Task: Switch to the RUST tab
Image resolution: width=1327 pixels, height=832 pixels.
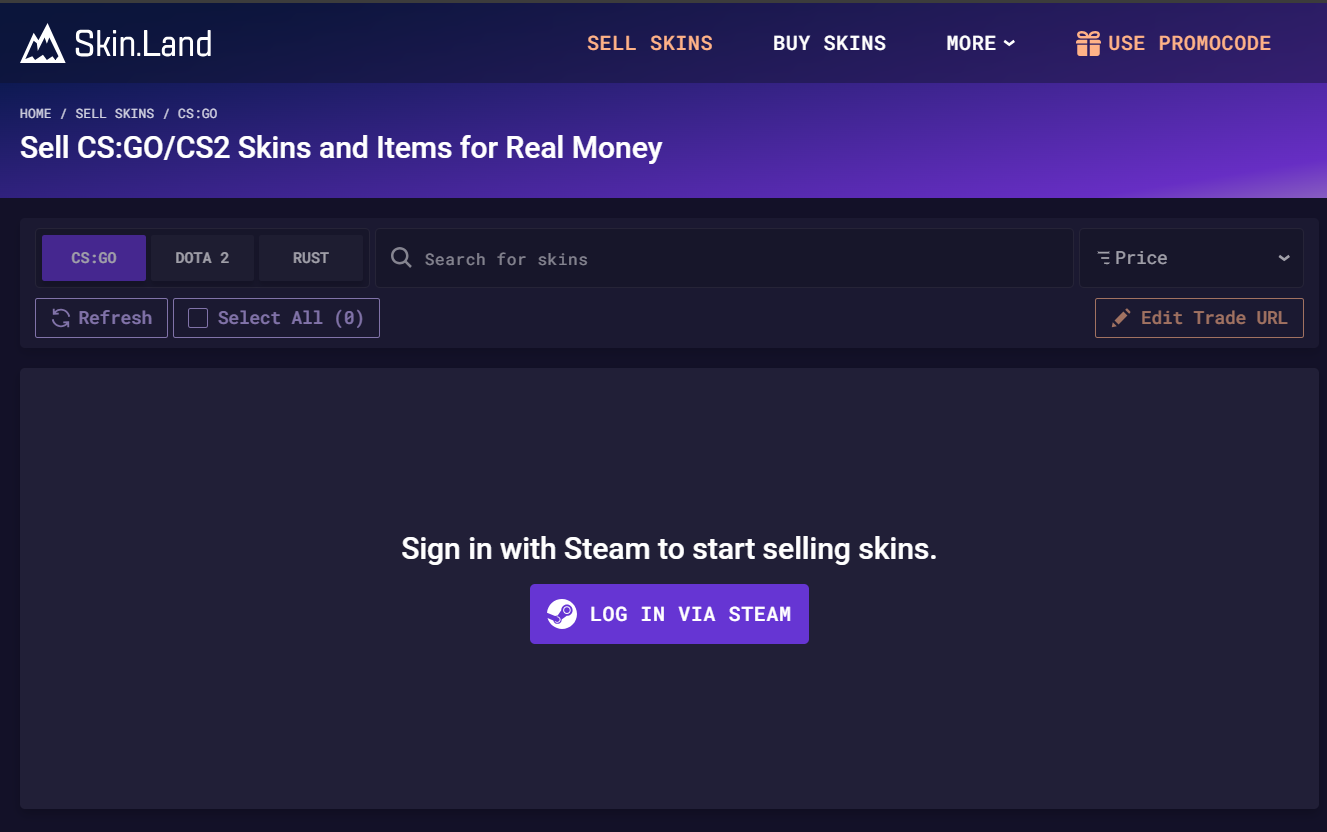Action: pos(311,258)
